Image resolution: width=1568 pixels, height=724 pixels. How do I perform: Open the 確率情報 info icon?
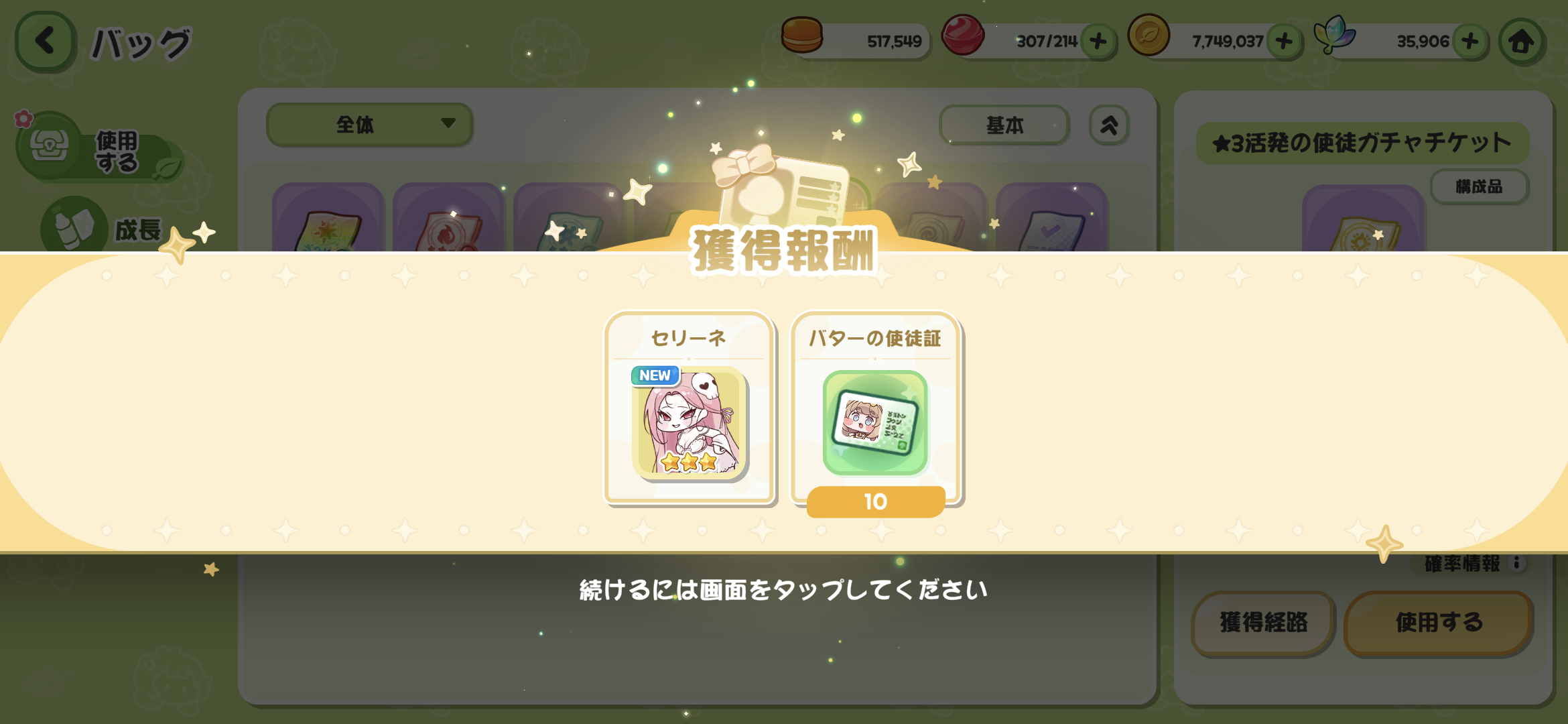1516,563
